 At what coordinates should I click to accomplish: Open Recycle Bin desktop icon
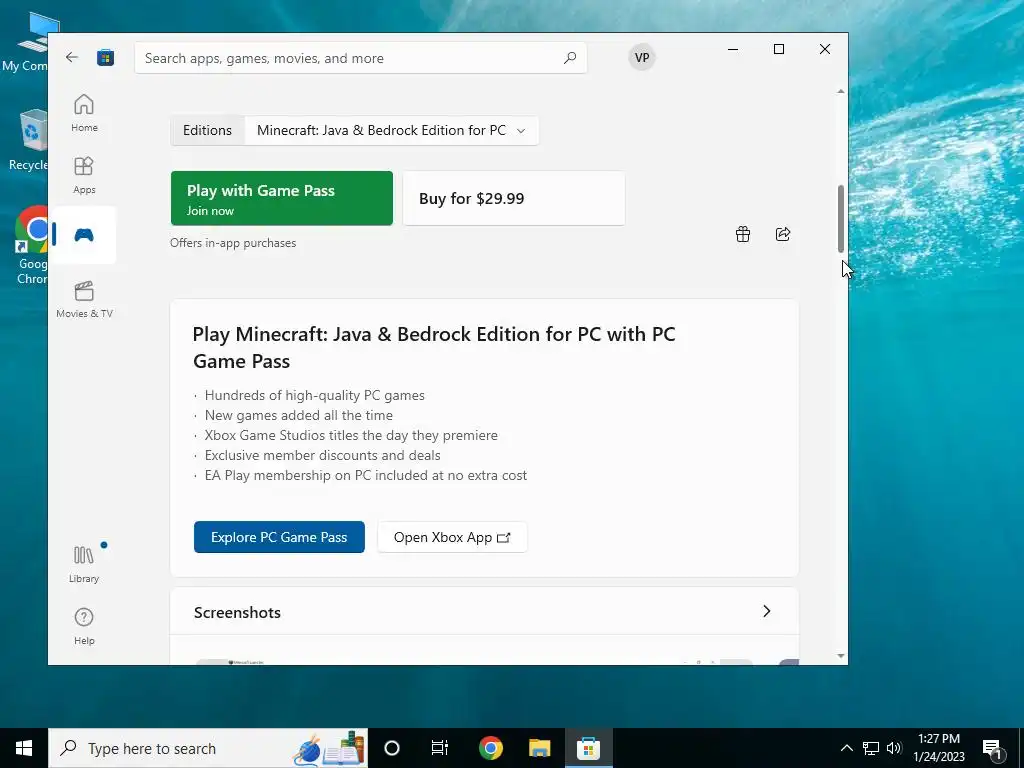click(29, 140)
